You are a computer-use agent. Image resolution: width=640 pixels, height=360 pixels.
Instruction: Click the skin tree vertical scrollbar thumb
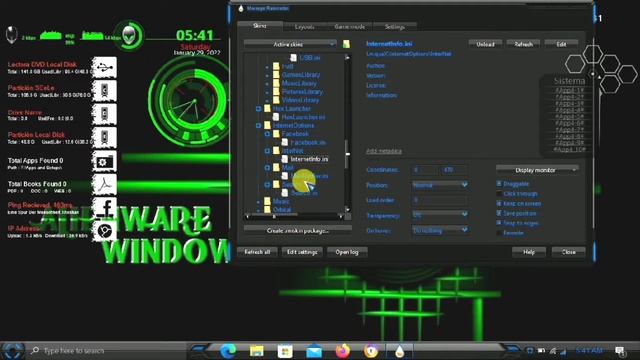(x=348, y=154)
